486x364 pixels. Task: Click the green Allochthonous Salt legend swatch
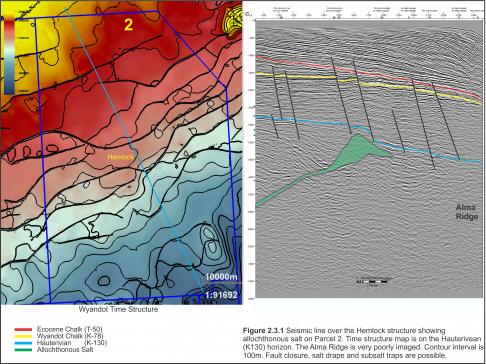(23, 350)
